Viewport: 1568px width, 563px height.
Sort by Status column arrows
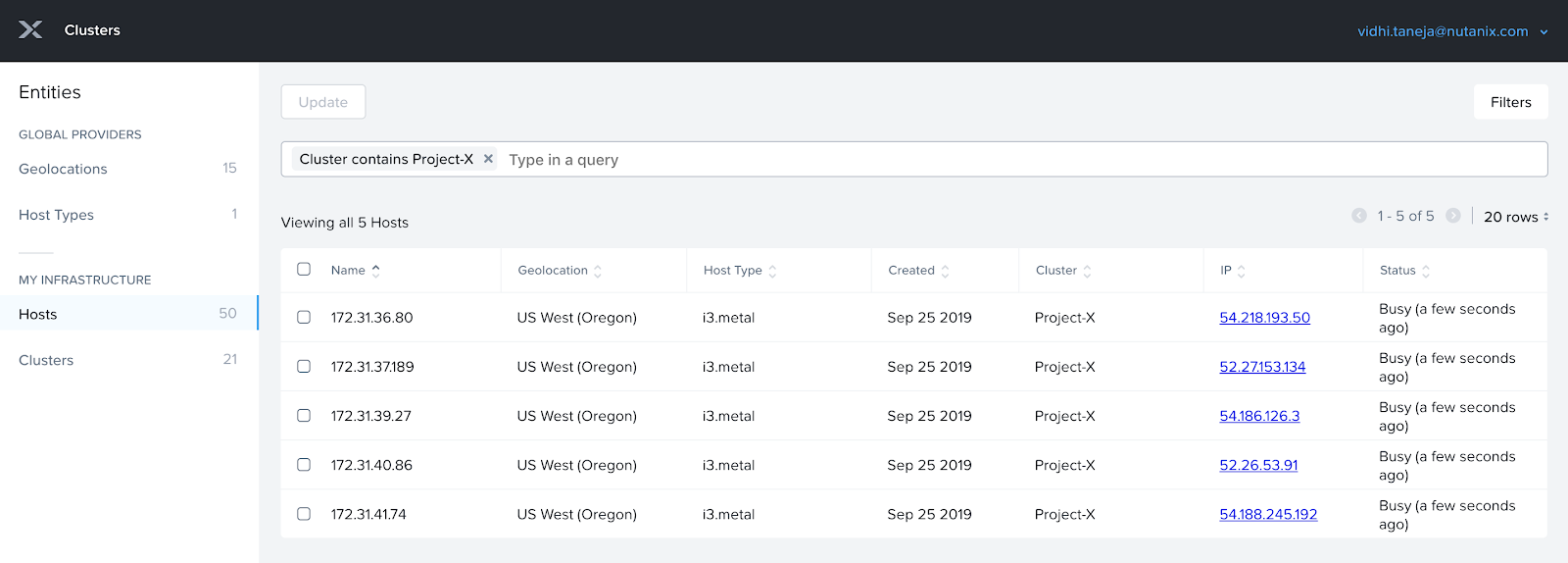[1426, 272]
